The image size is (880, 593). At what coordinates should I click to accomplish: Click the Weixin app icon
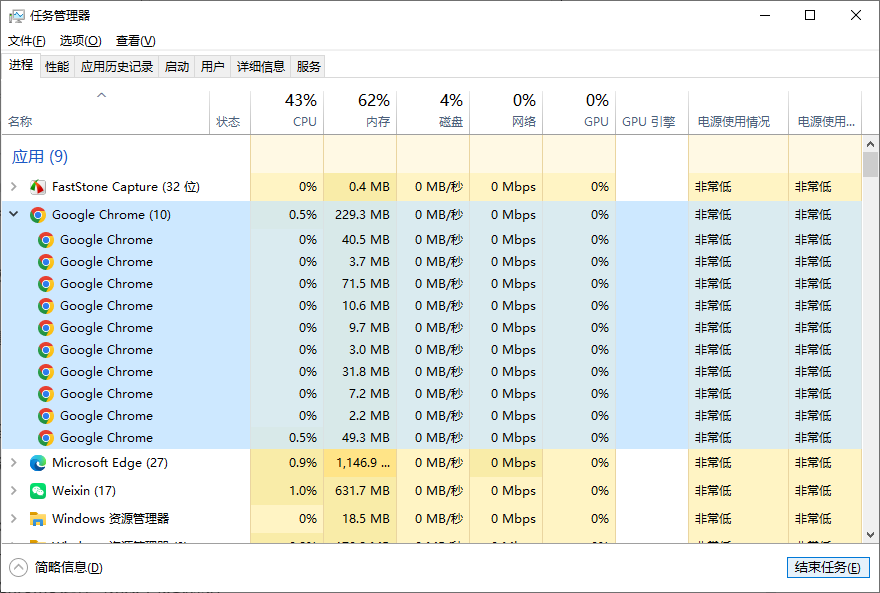[37, 491]
